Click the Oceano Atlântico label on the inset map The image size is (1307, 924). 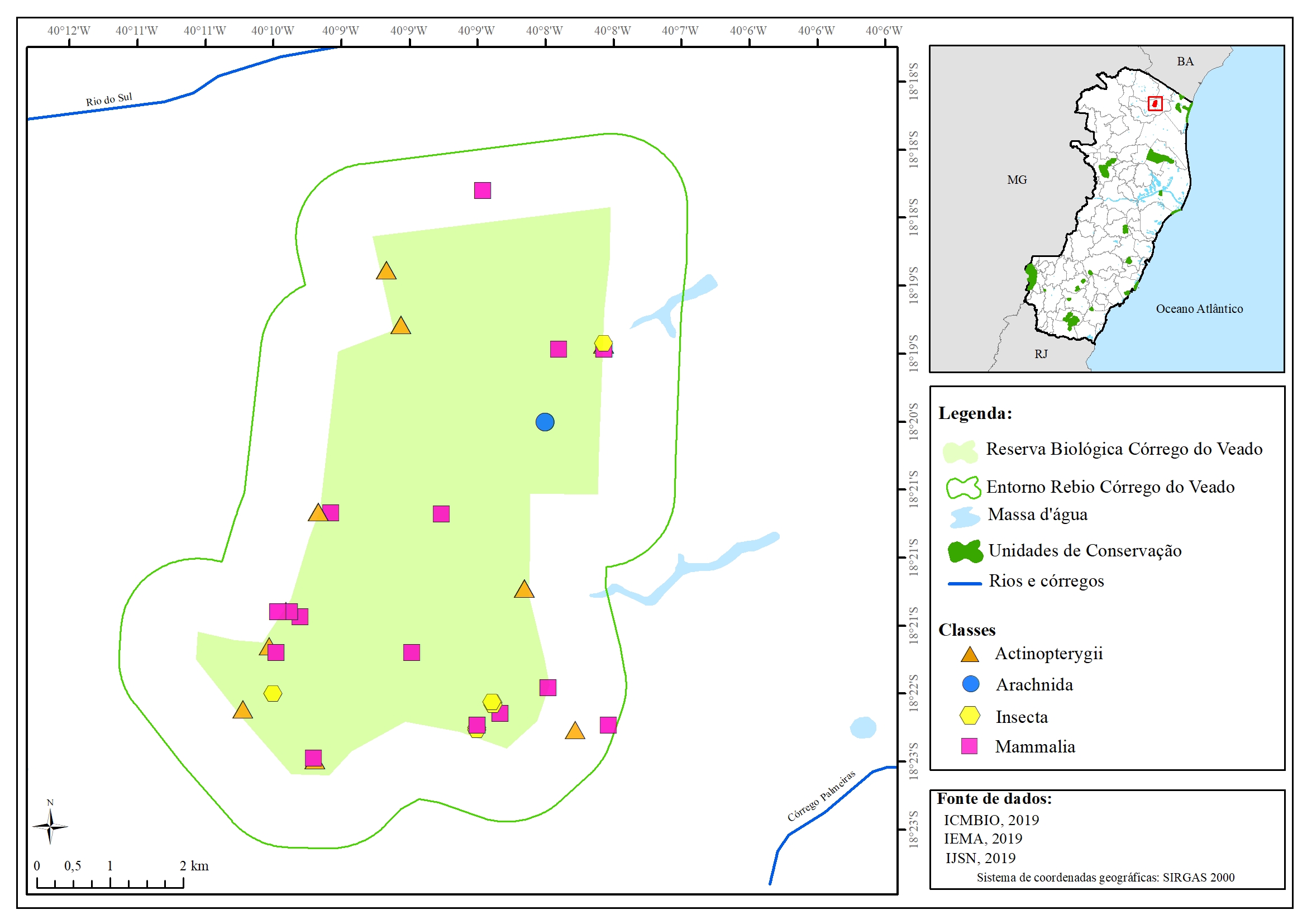(1199, 308)
